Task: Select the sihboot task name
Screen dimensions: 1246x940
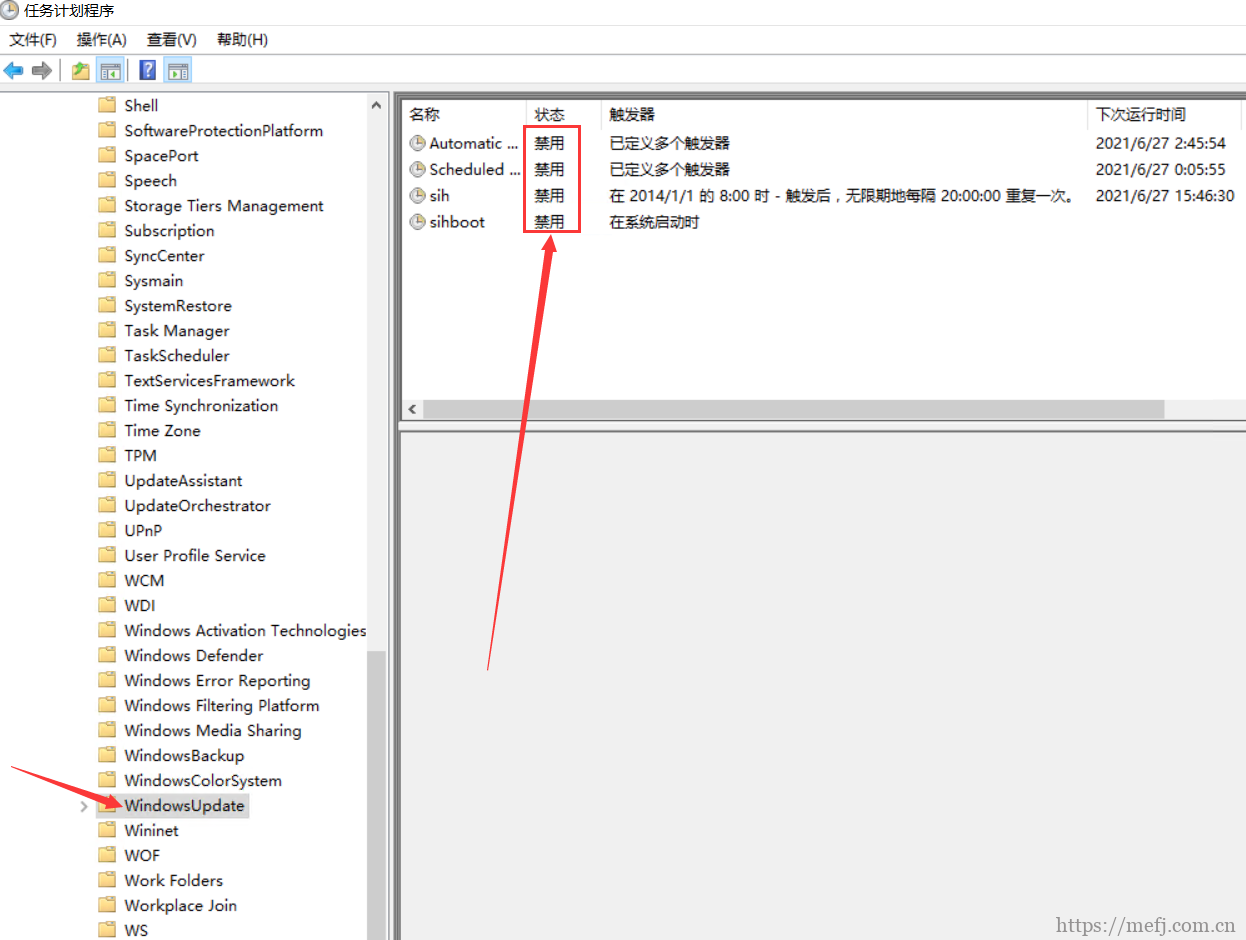Action: pos(457,222)
